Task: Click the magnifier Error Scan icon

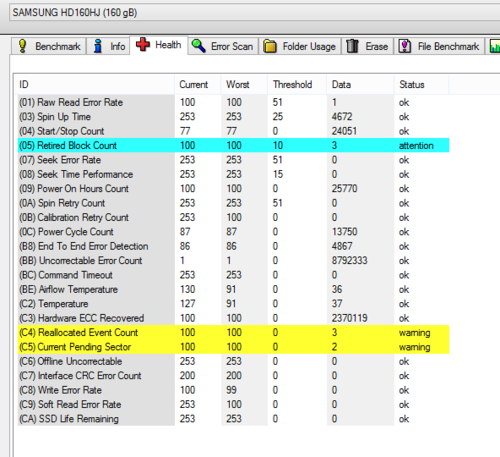Action: pos(199,46)
